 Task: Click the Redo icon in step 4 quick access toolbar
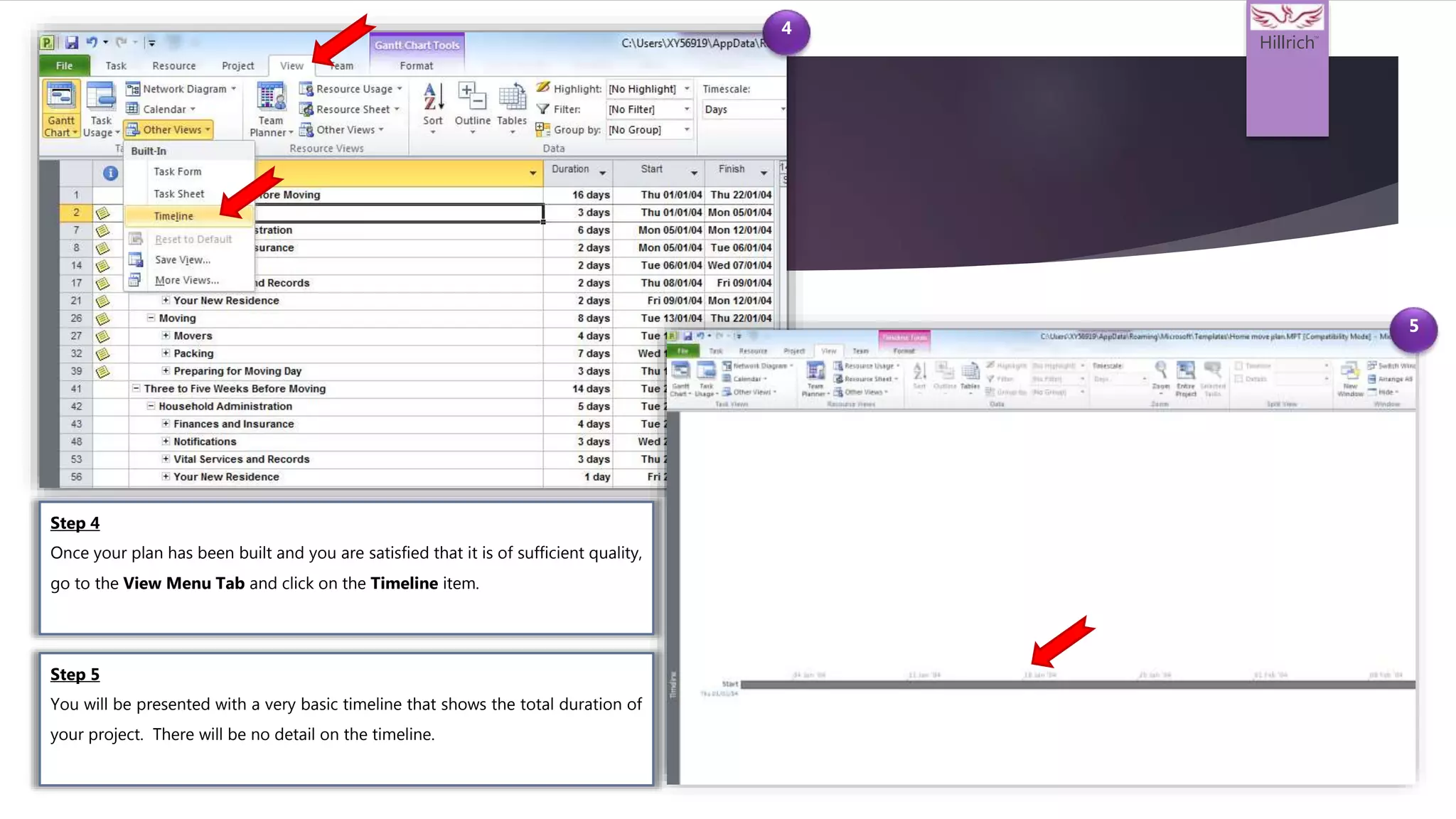coord(121,43)
